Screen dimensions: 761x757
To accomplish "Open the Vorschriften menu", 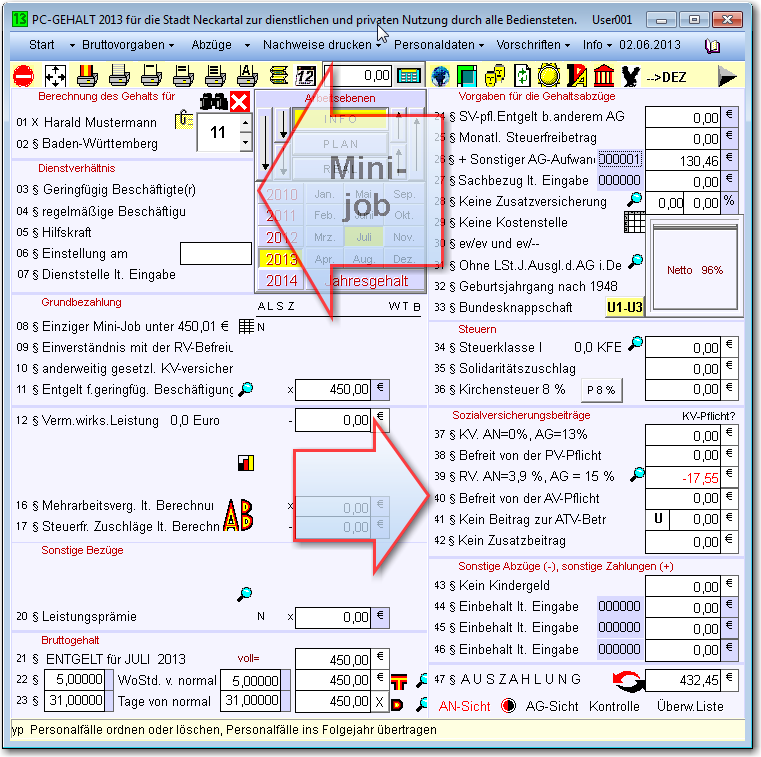I will coord(532,45).
